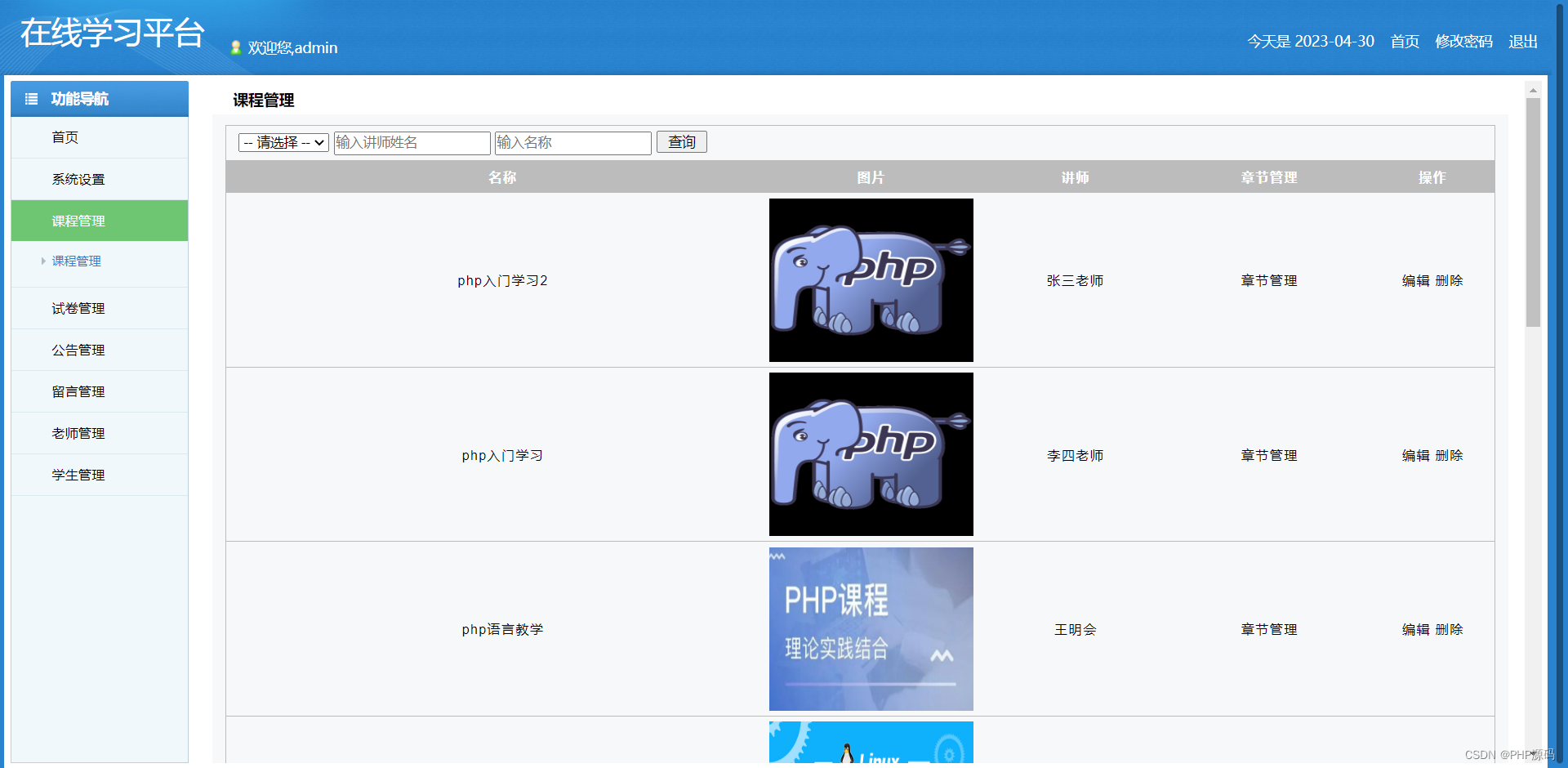Click 退出 to log out
Screen dimensions: 1568x768
pos(1523,42)
